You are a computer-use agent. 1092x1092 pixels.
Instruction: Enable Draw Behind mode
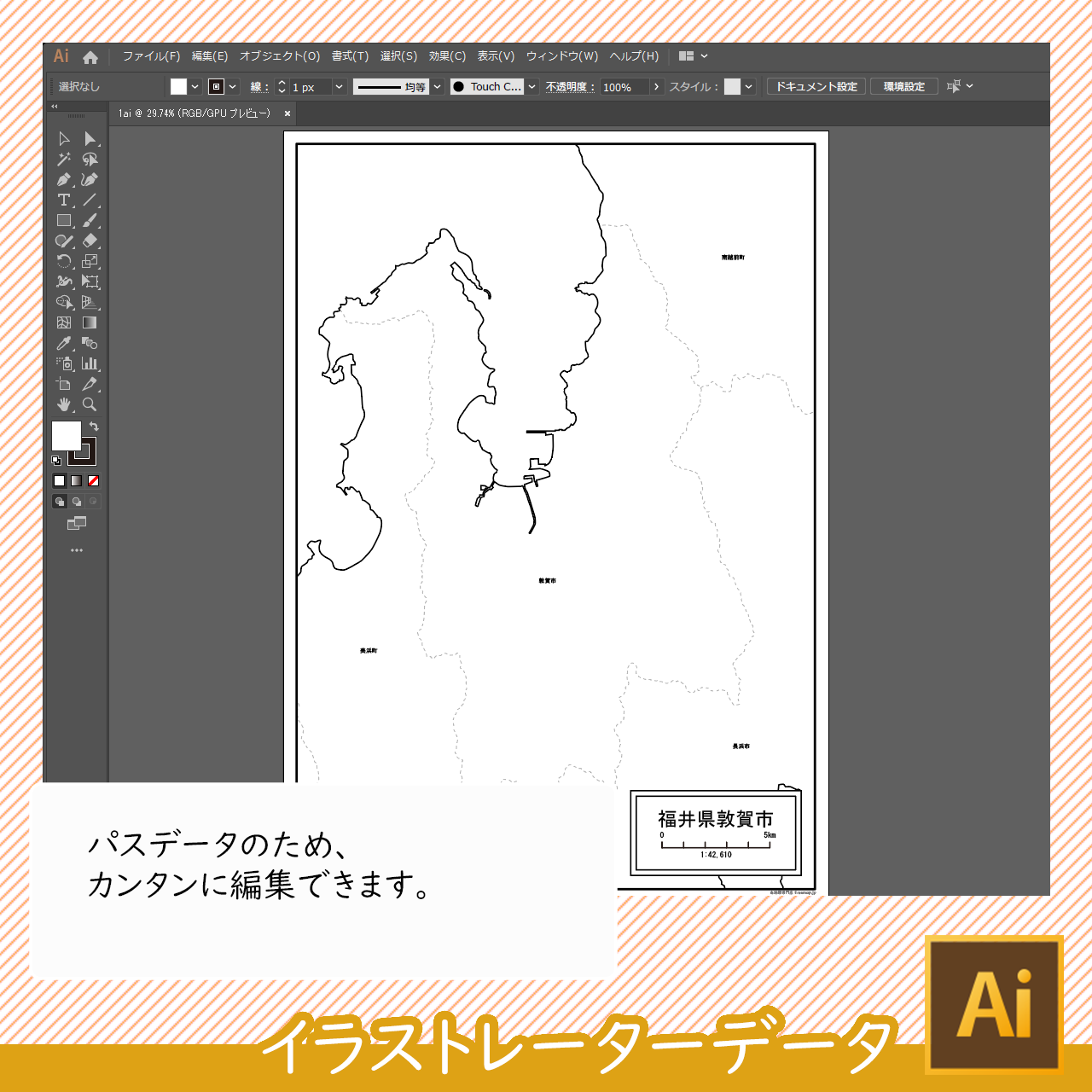pos(77,502)
